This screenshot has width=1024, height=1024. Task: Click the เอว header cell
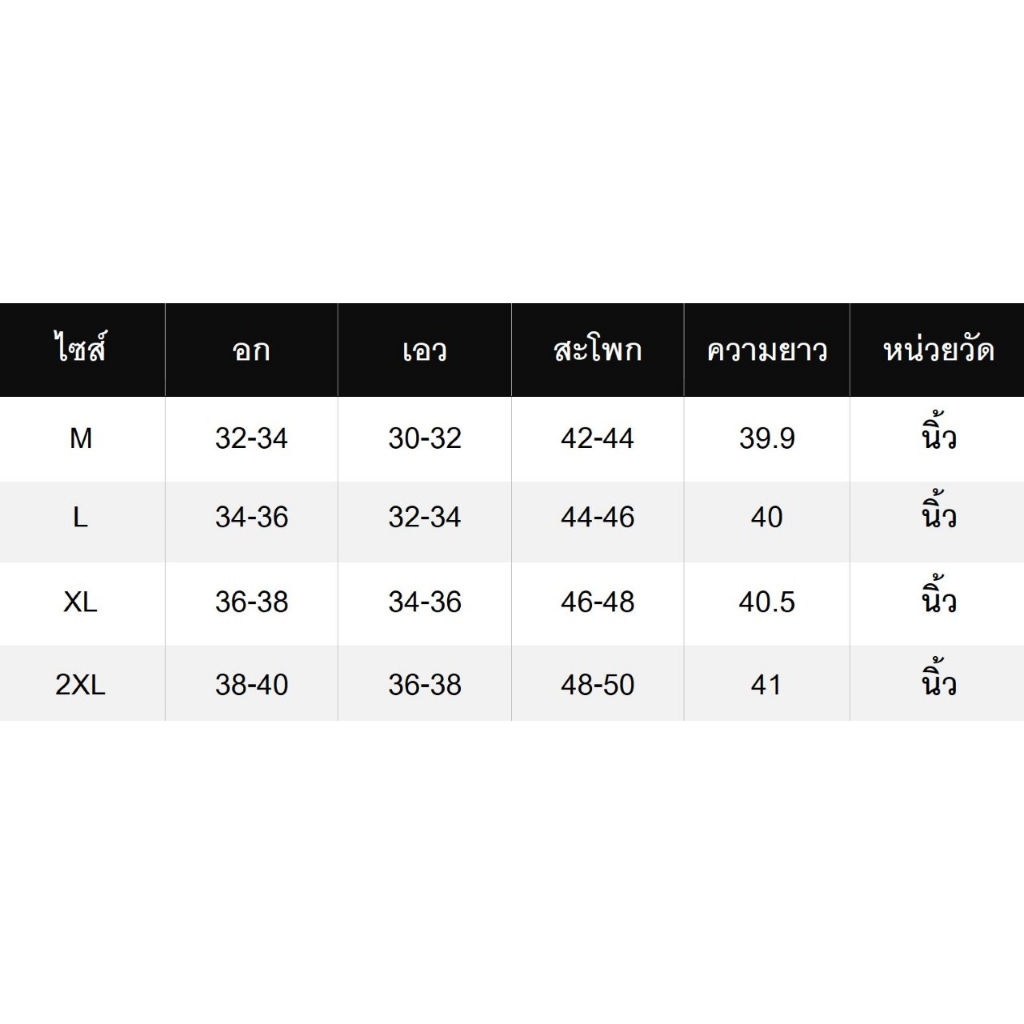click(x=425, y=351)
